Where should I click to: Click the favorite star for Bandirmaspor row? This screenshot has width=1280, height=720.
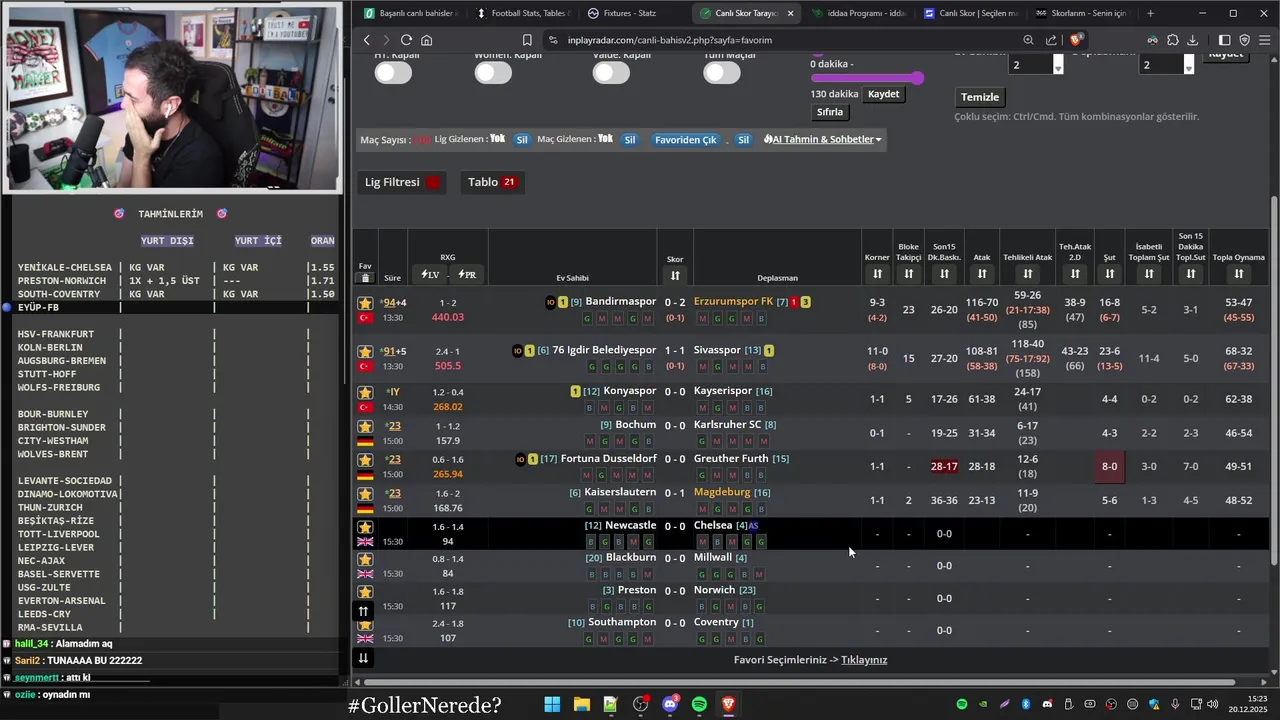pyautogui.click(x=365, y=302)
